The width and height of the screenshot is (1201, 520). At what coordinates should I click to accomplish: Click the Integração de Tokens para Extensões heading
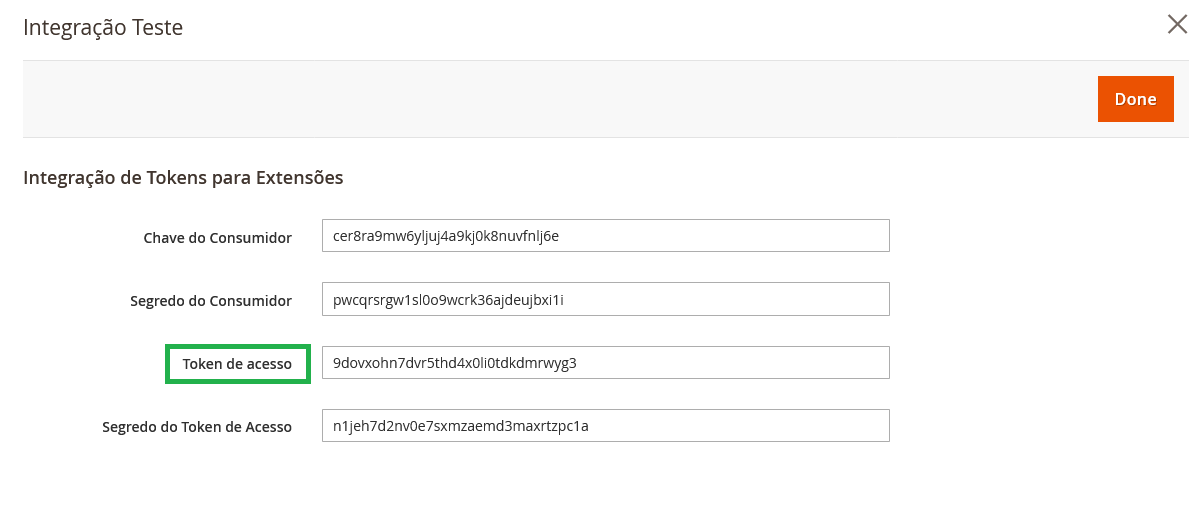coord(183,178)
